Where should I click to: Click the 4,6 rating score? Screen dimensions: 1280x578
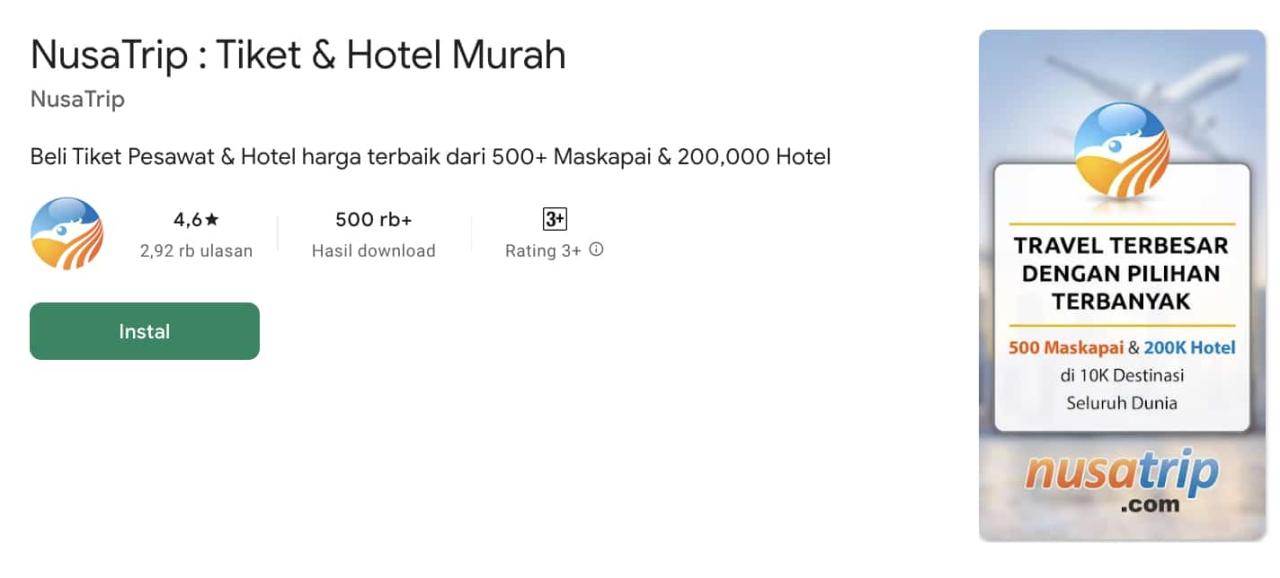tap(190, 218)
